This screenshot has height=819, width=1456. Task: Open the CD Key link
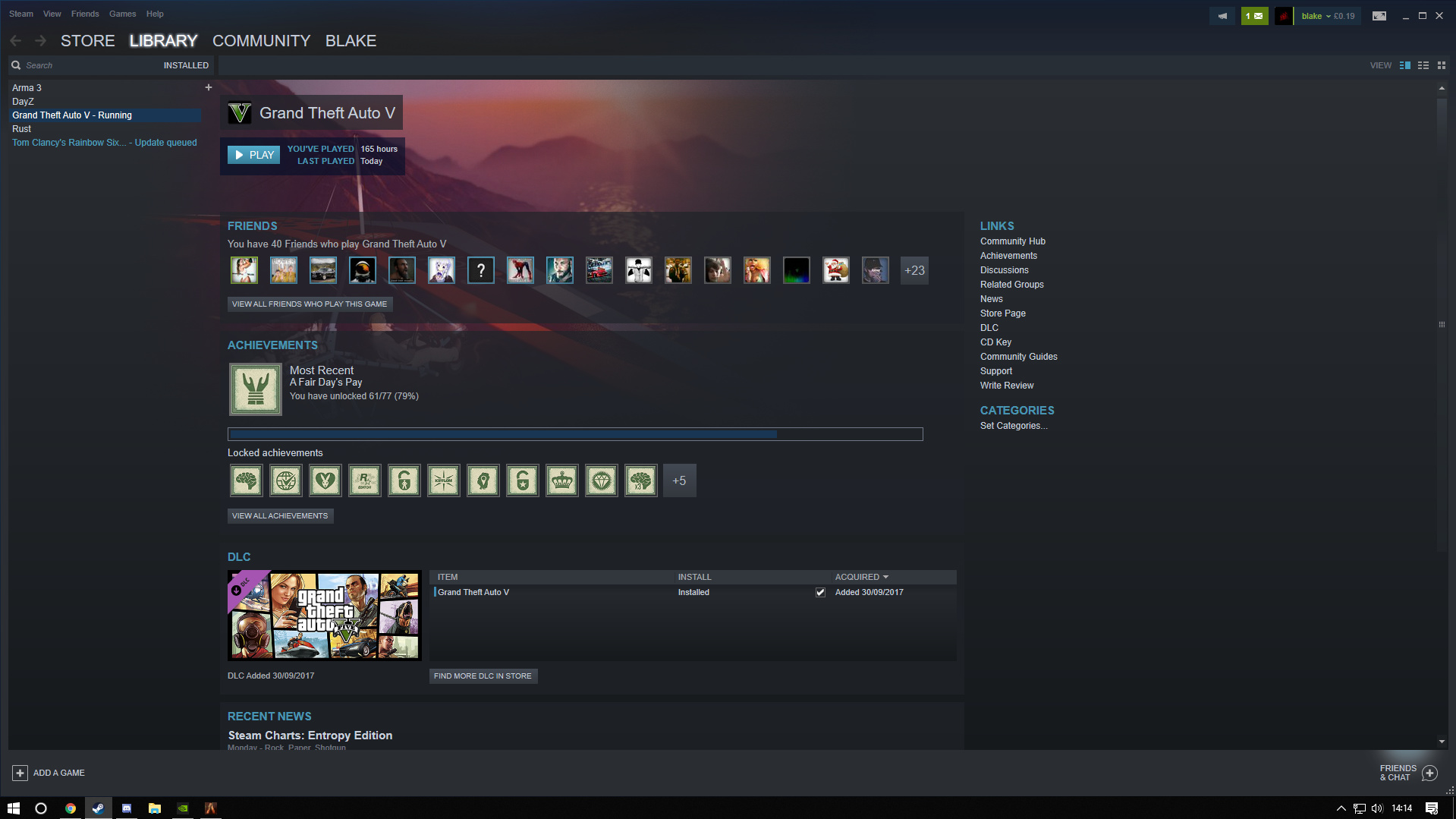pos(995,342)
